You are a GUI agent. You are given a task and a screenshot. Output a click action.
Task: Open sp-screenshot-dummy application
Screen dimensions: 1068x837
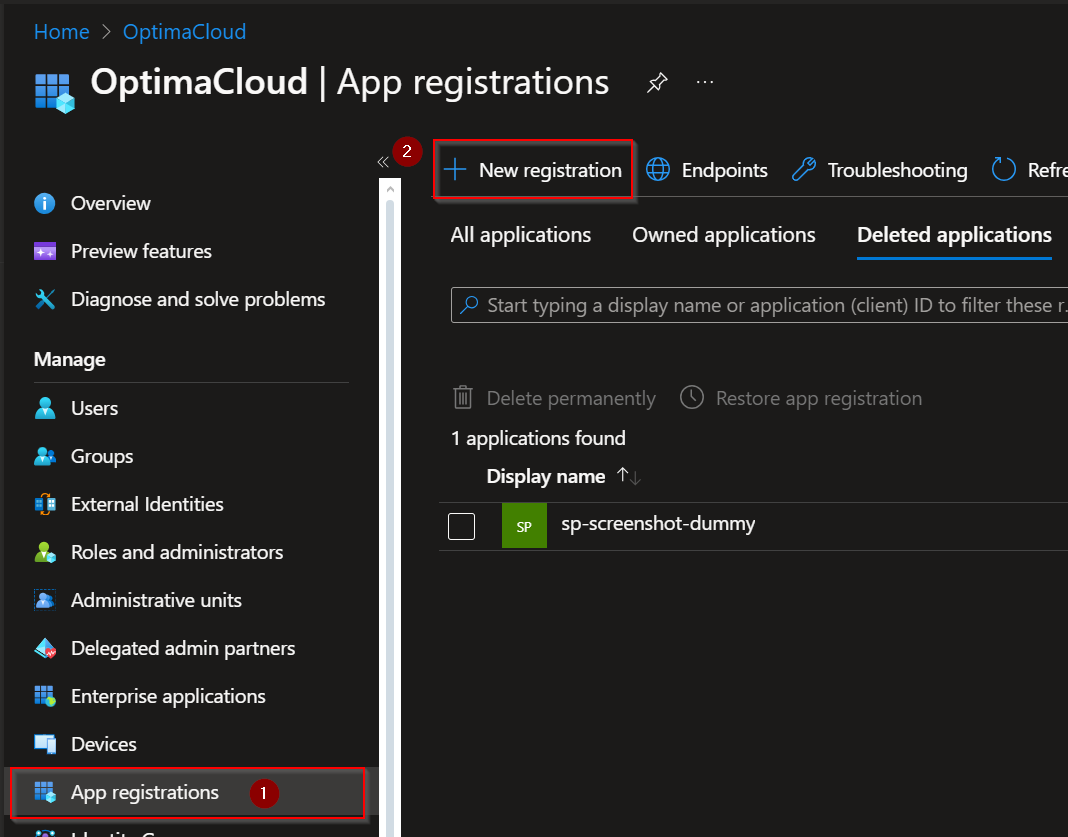tap(658, 524)
